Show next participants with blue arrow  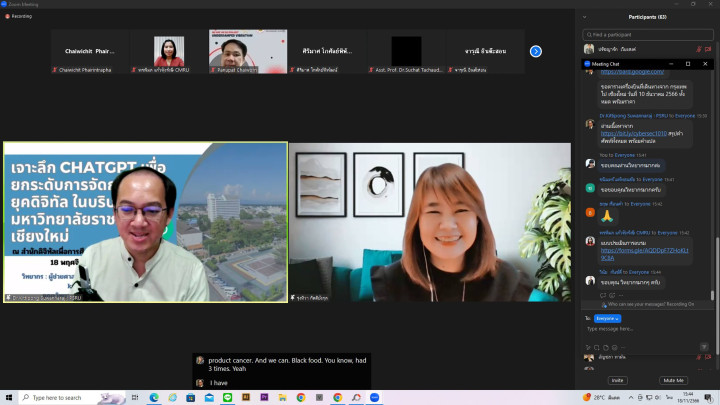tap(535, 51)
